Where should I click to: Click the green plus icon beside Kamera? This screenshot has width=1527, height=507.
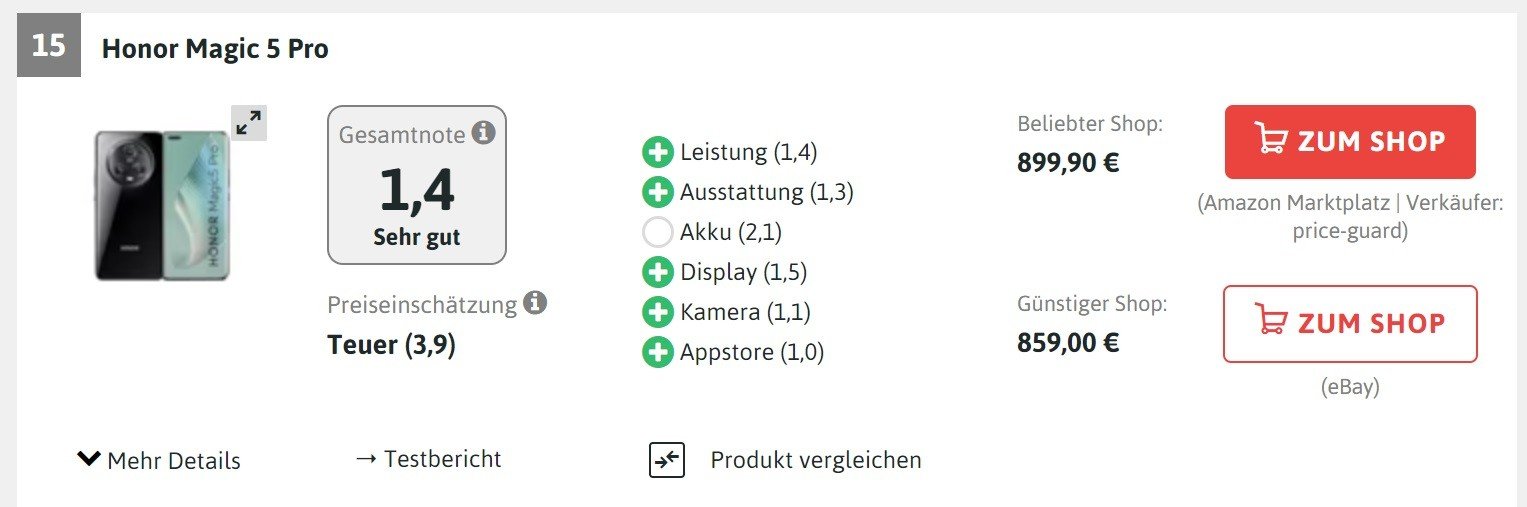coord(657,312)
